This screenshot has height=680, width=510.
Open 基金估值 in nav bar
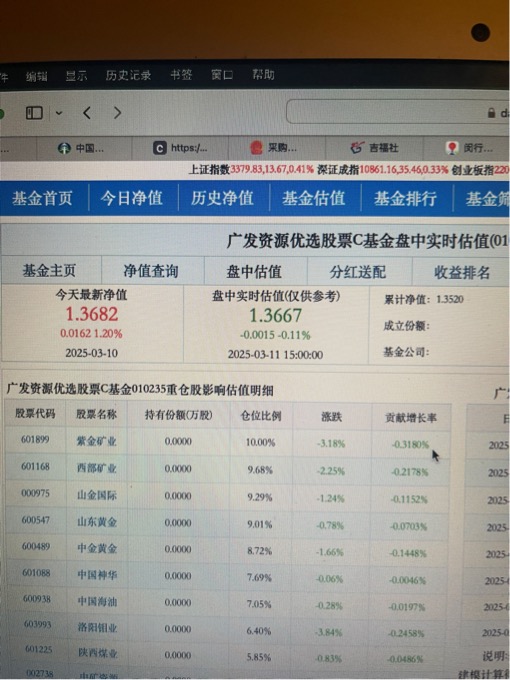coord(314,199)
